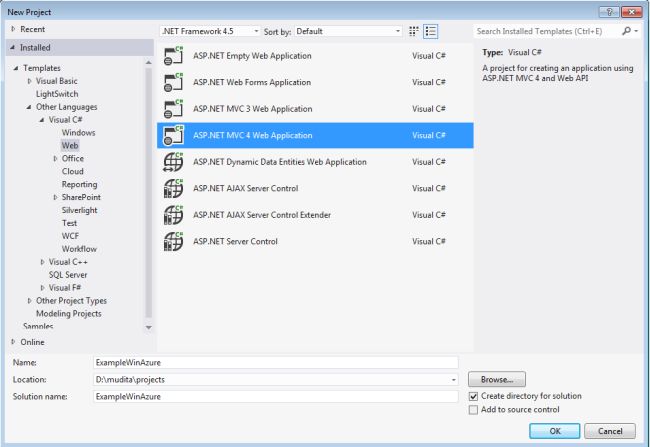Screen dimensions: 650x447
Task: Click the AJAX Server Control Extender icon
Action: coord(173,215)
